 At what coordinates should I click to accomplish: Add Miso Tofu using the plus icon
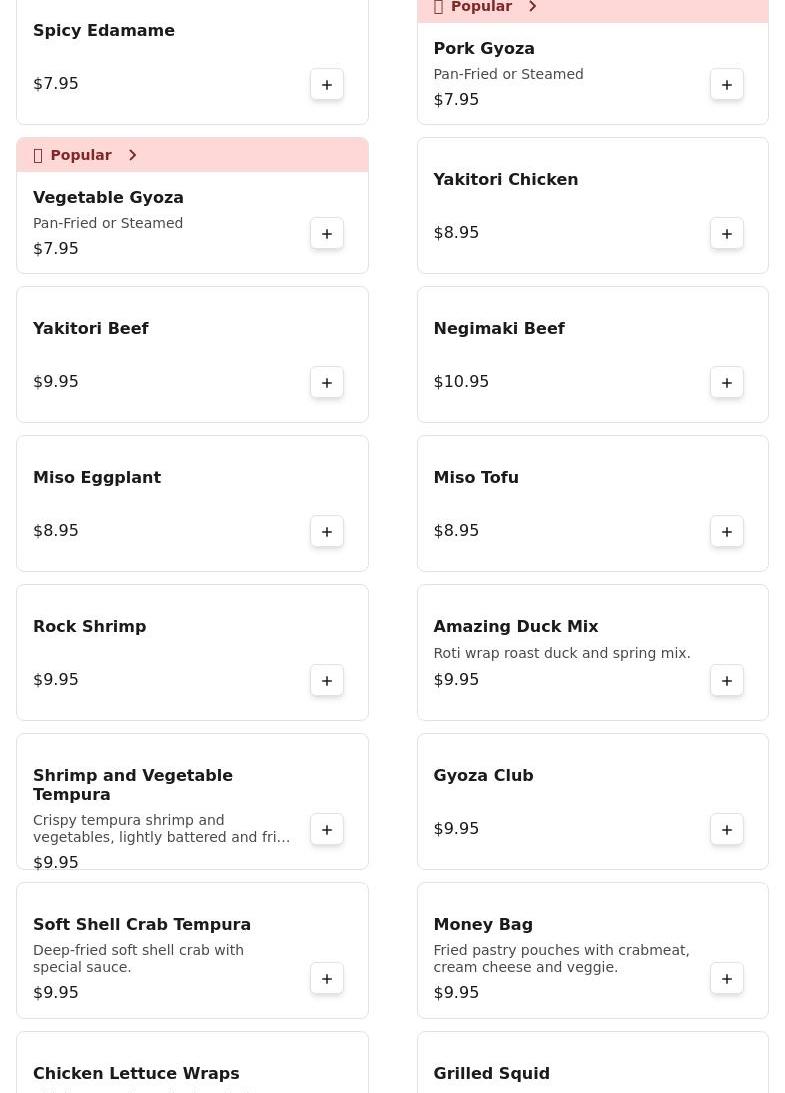pos(726,532)
